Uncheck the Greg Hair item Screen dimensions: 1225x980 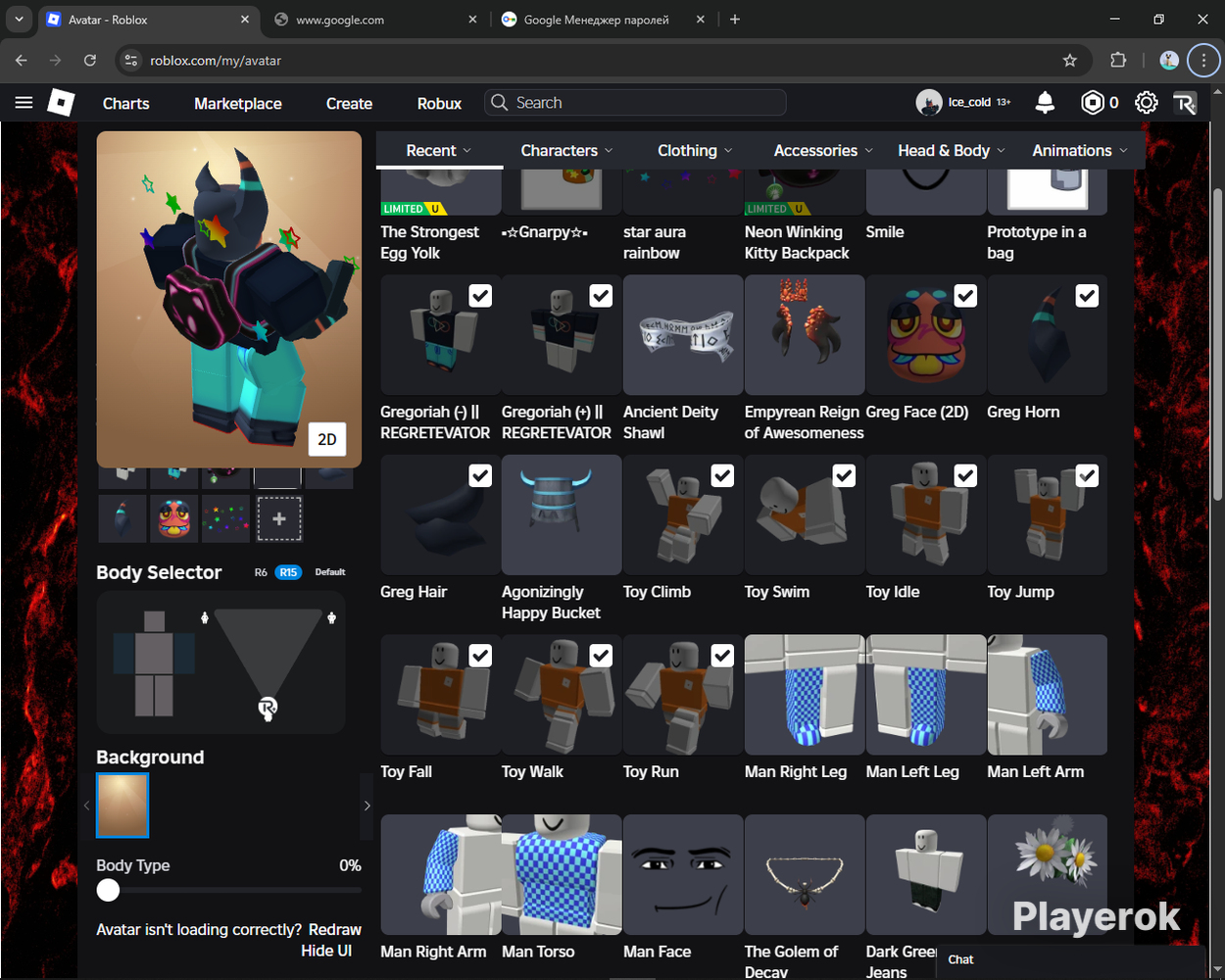click(480, 475)
